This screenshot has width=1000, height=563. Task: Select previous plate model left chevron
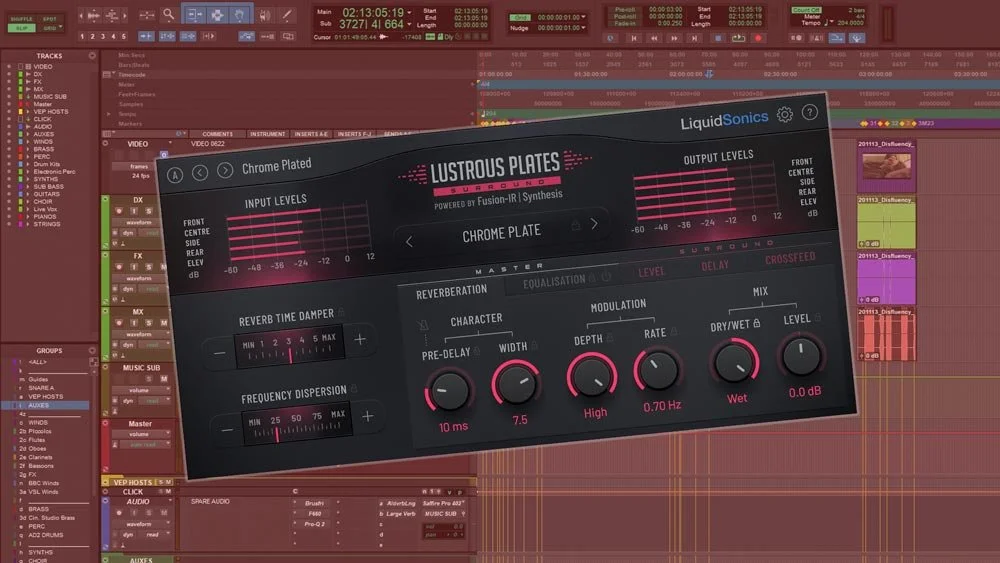tap(409, 242)
